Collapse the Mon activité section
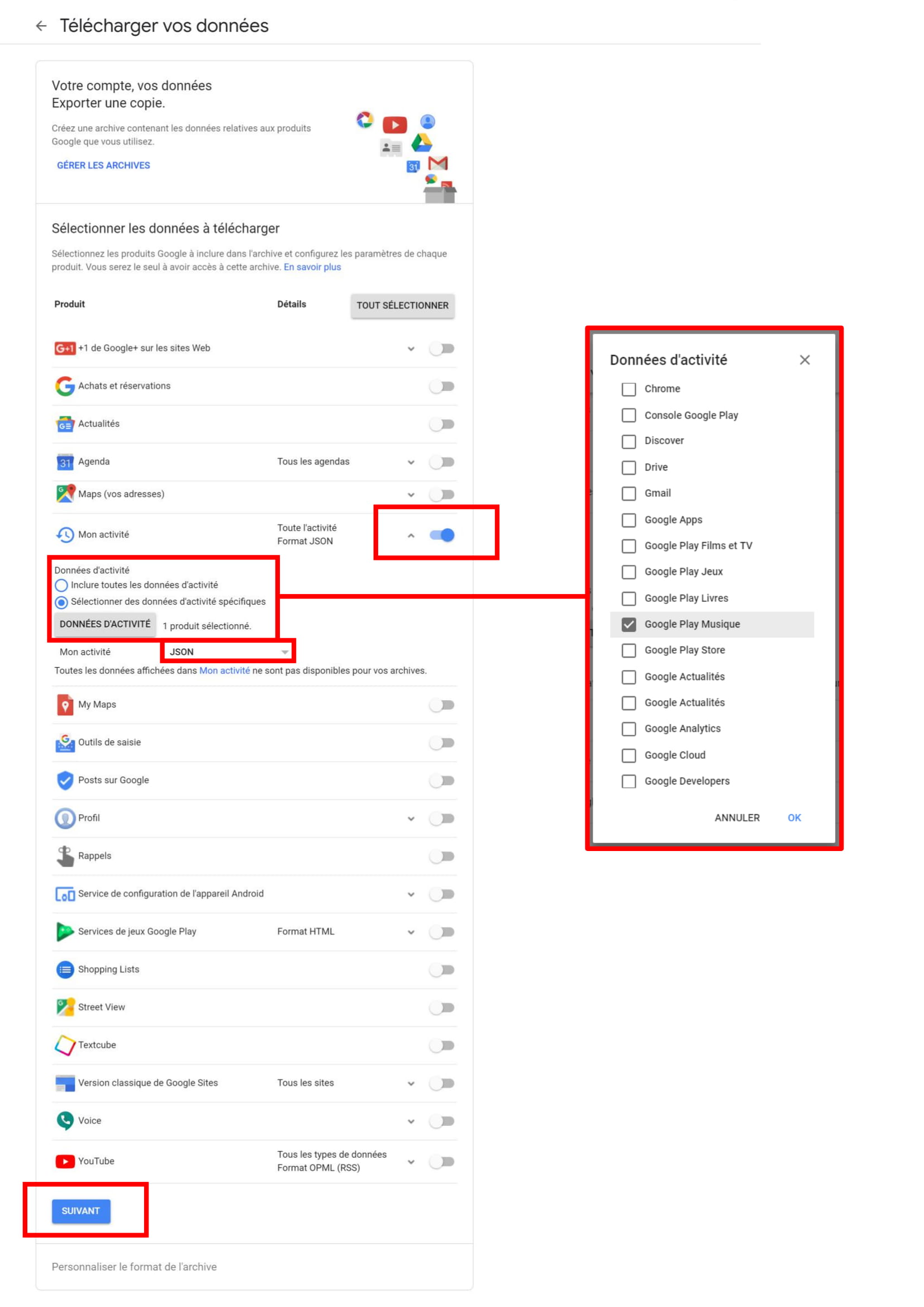 411,536
